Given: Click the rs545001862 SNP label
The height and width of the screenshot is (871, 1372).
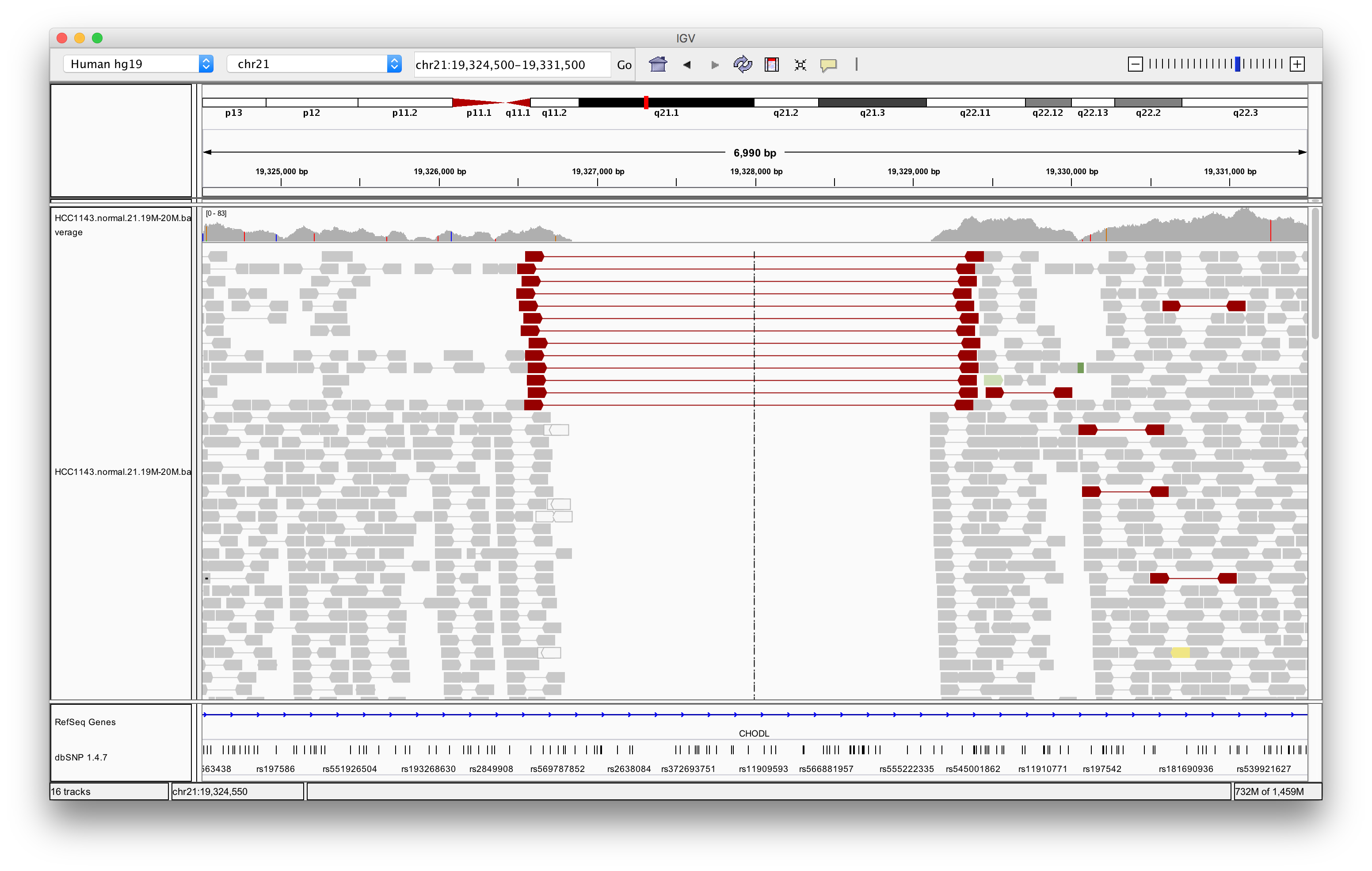Looking at the screenshot, I should coord(972,768).
